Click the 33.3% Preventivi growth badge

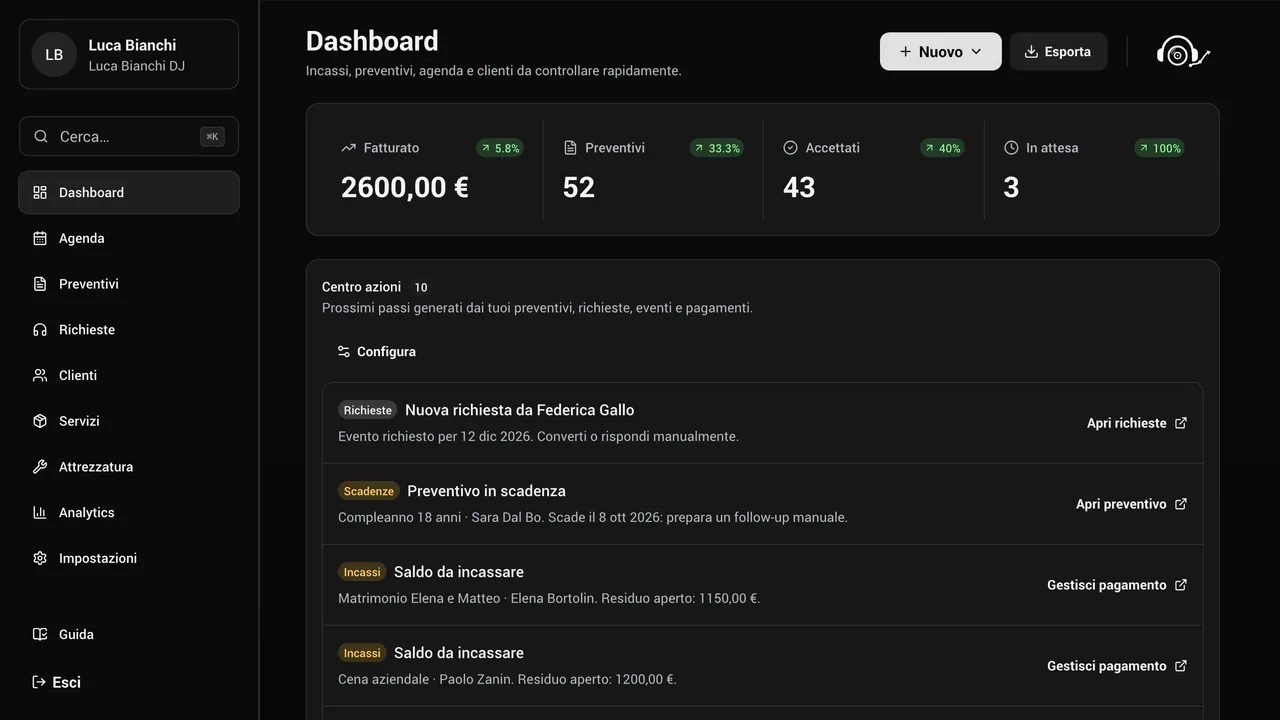point(717,148)
